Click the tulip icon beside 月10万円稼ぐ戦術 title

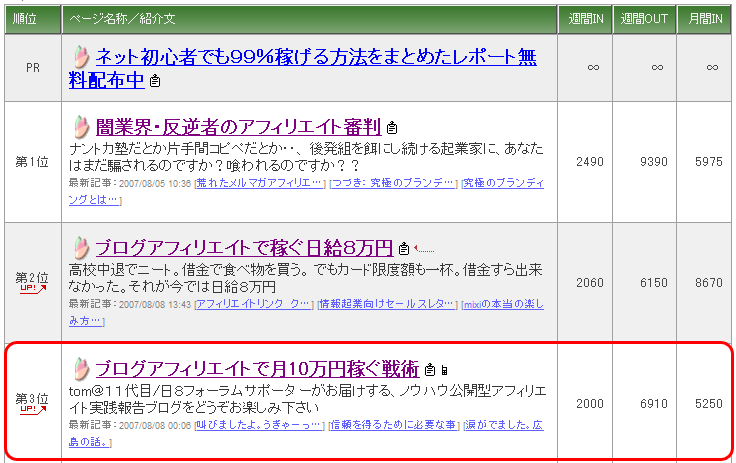(81, 369)
